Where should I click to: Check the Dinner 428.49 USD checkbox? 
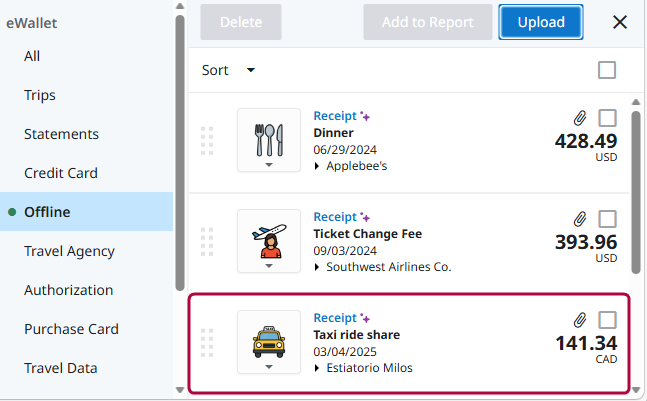607,118
